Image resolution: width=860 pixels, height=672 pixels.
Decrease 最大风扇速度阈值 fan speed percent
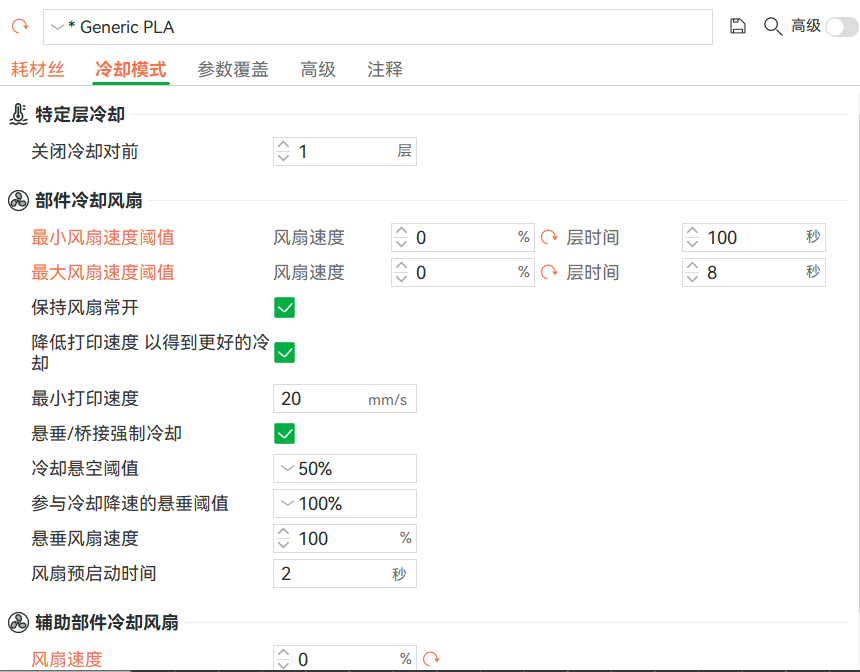coord(401,279)
